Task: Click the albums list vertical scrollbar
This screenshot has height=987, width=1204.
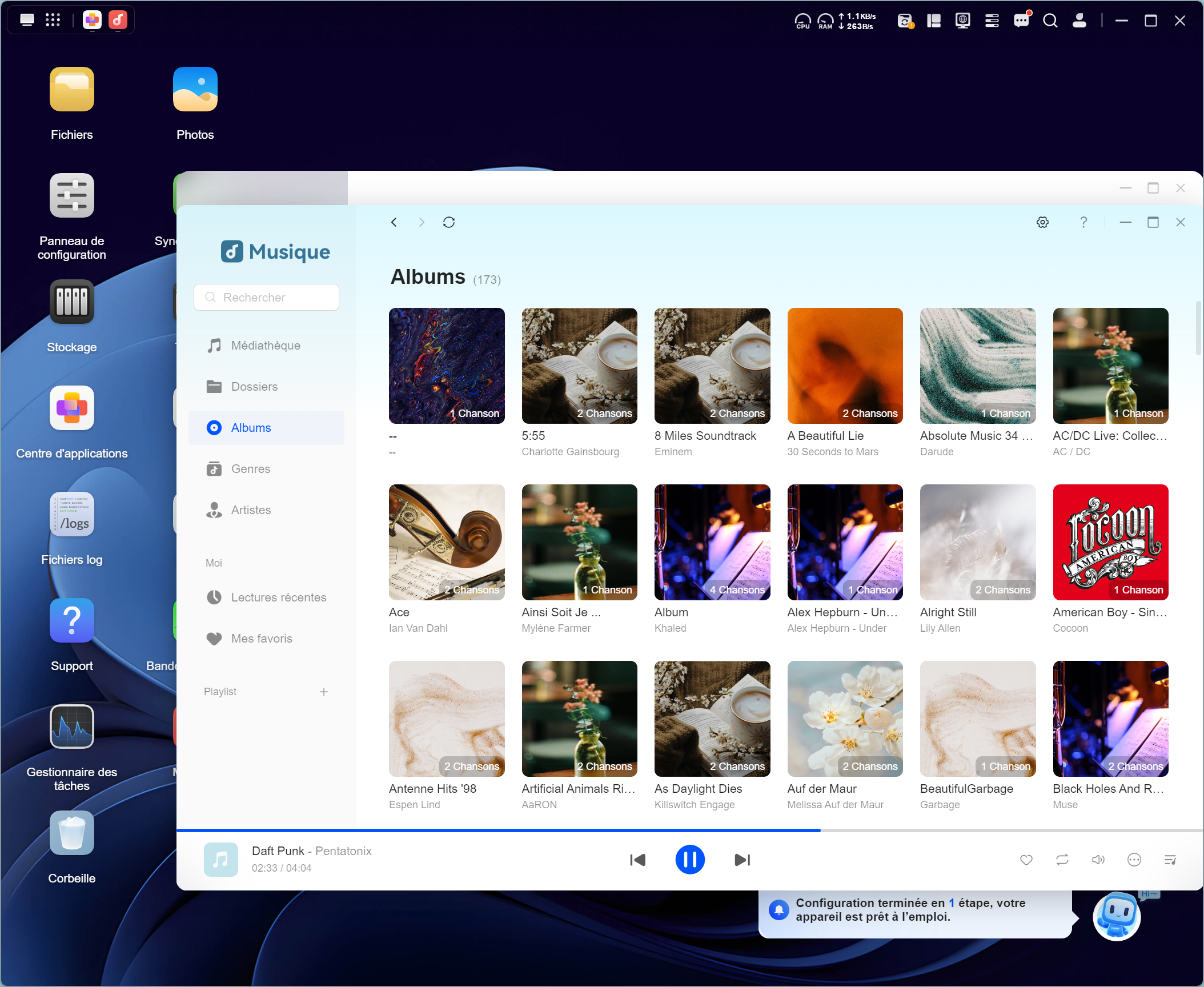Action: pos(1198,327)
